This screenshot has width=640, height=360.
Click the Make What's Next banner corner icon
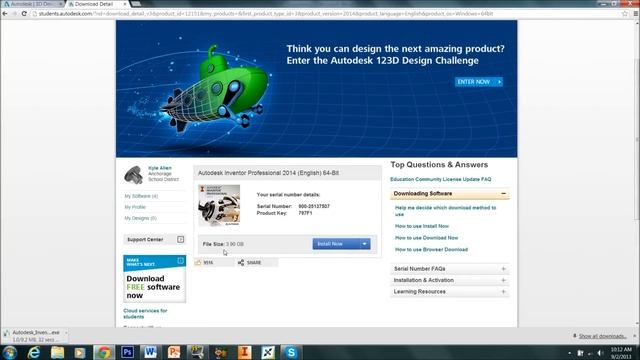(180, 260)
